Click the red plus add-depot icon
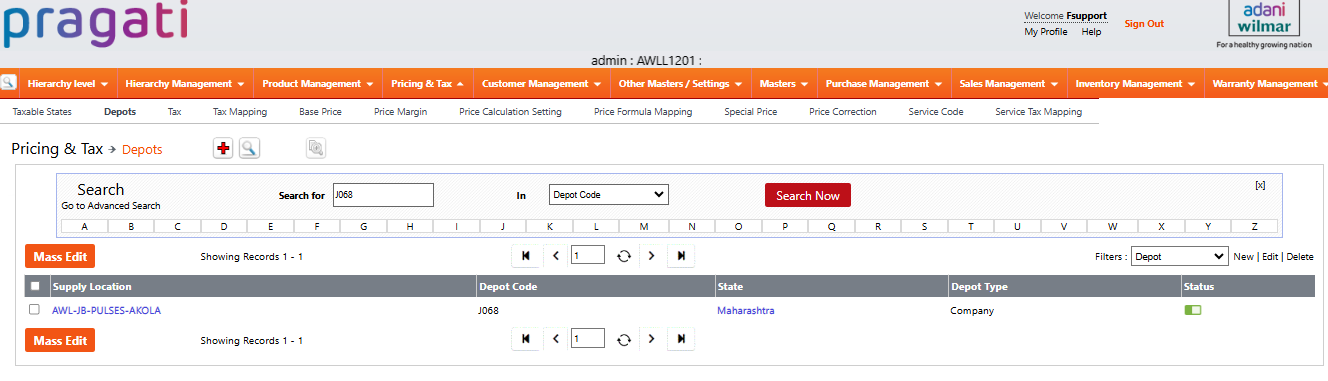Viewport: 1328px width, 381px height. (223, 148)
